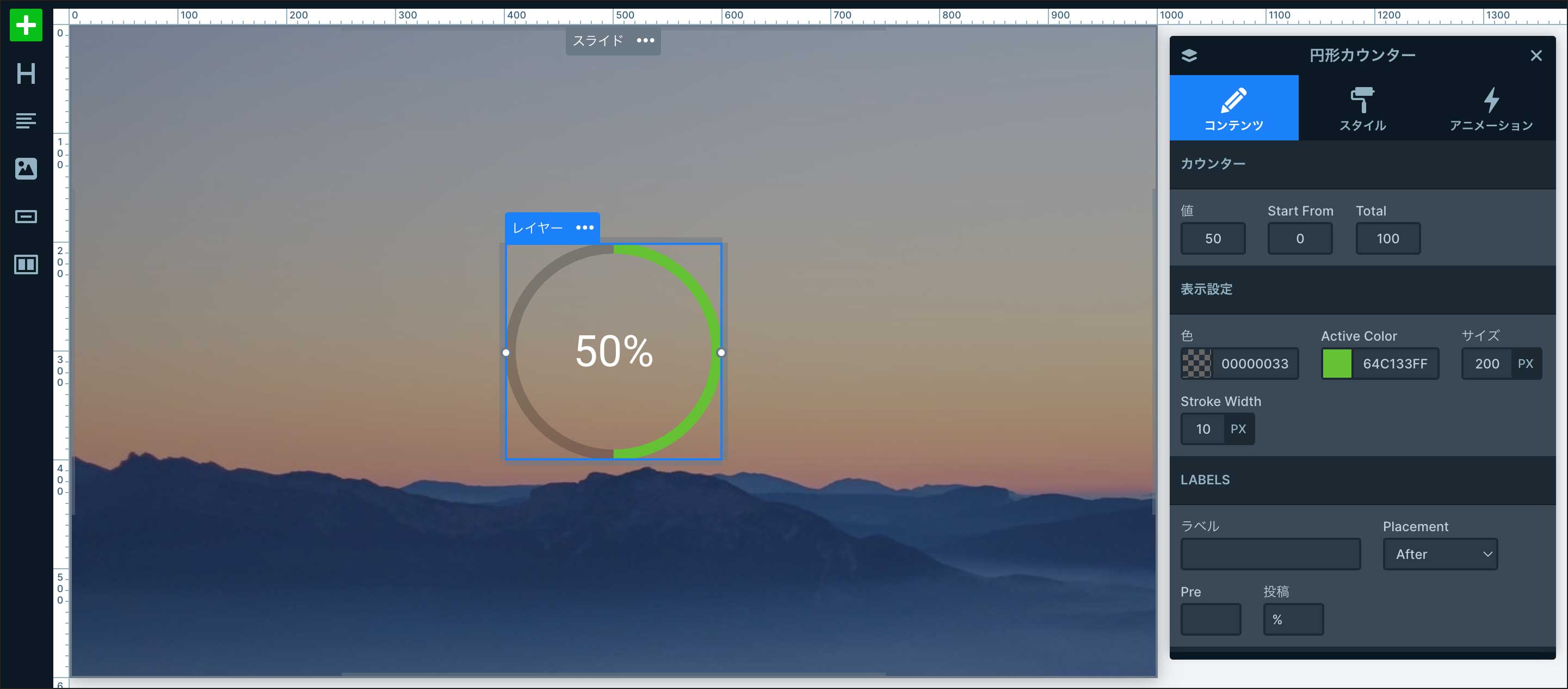
Task: Close the 円形カウンター panel
Action: click(1536, 56)
